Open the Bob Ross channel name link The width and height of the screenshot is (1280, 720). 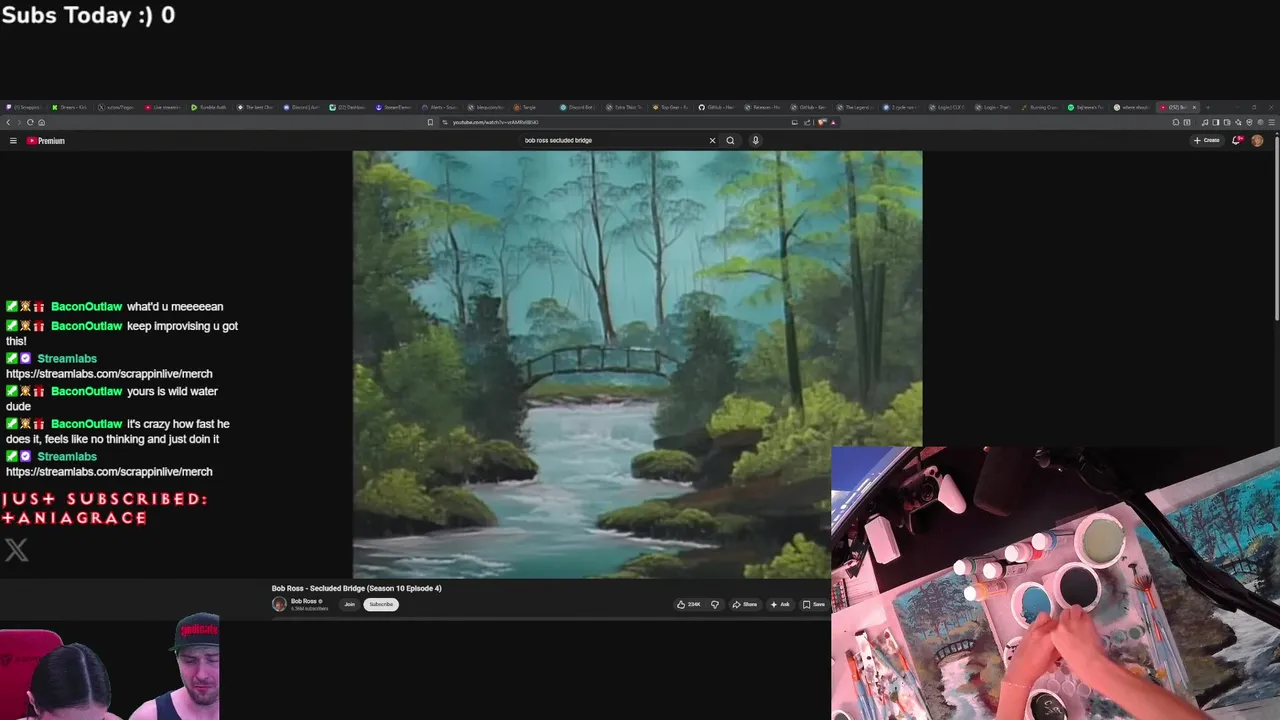click(x=304, y=601)
